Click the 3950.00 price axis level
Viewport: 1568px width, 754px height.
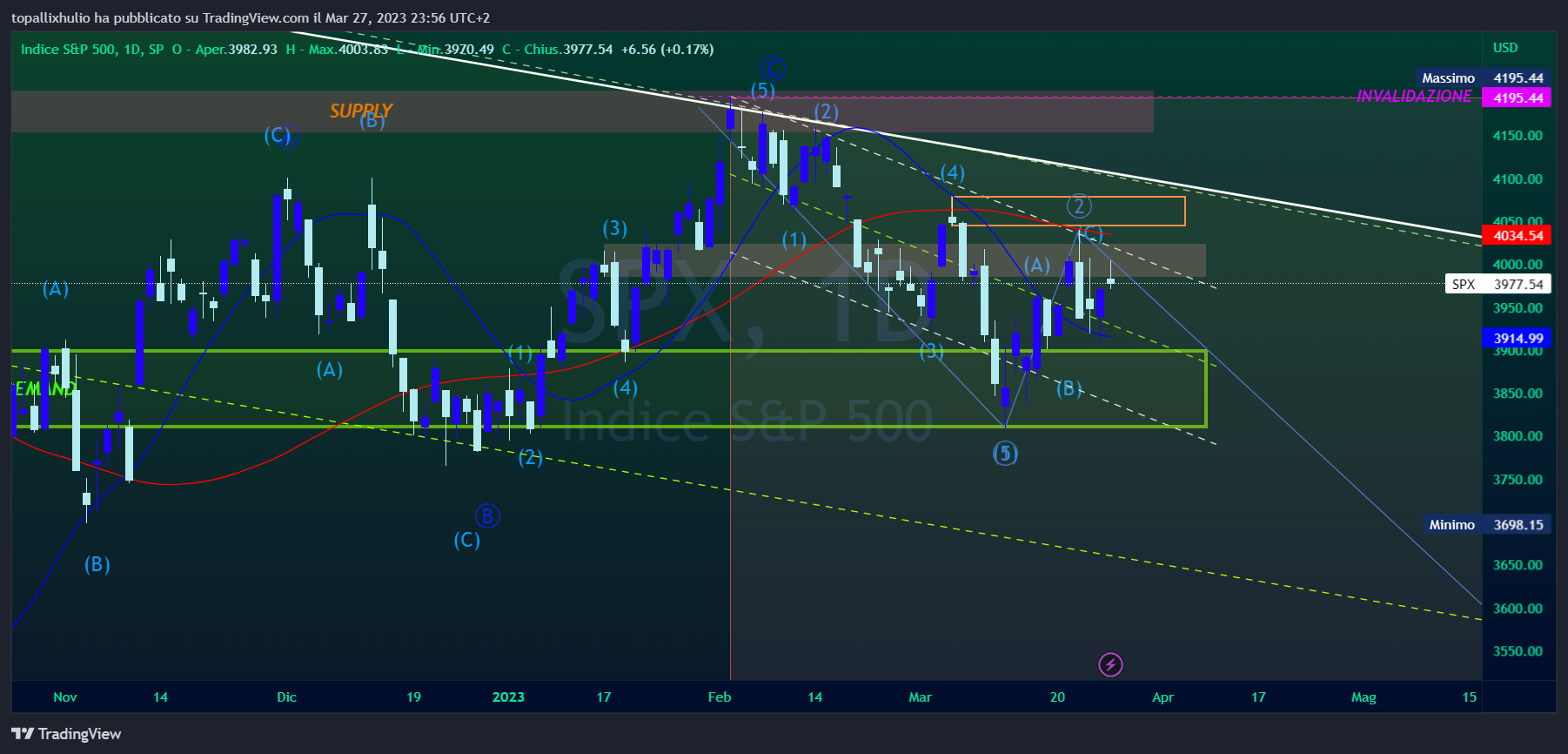click(x=1518, y=308)
